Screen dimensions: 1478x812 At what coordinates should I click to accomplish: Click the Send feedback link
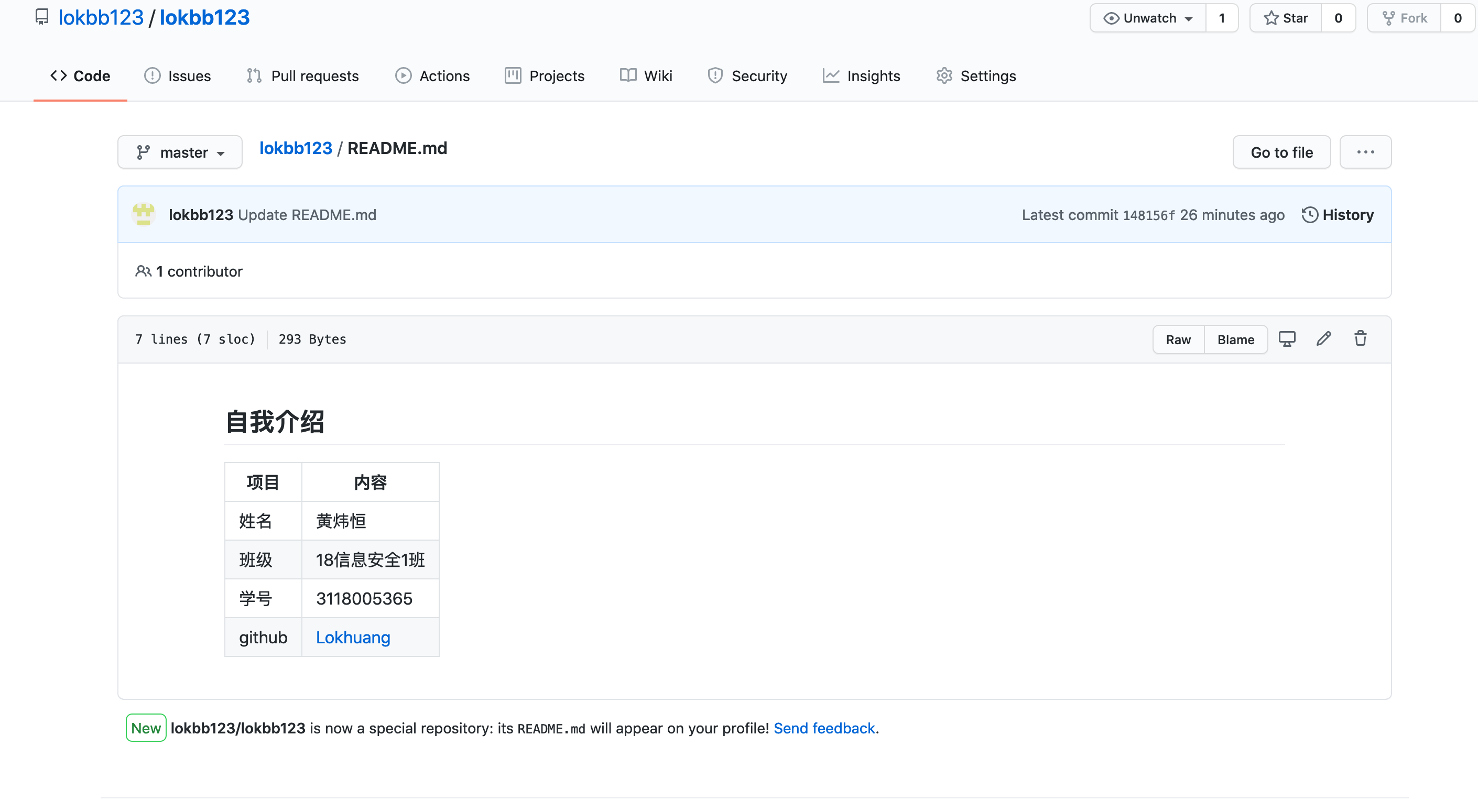point(824,728)
